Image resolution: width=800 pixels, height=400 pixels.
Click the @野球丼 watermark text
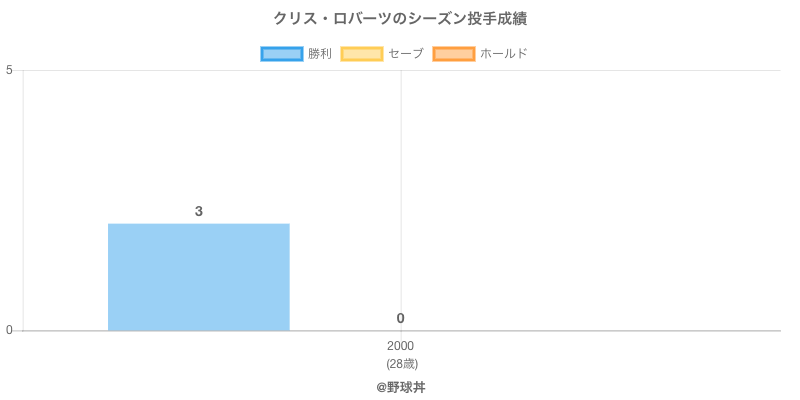[400, 387]
